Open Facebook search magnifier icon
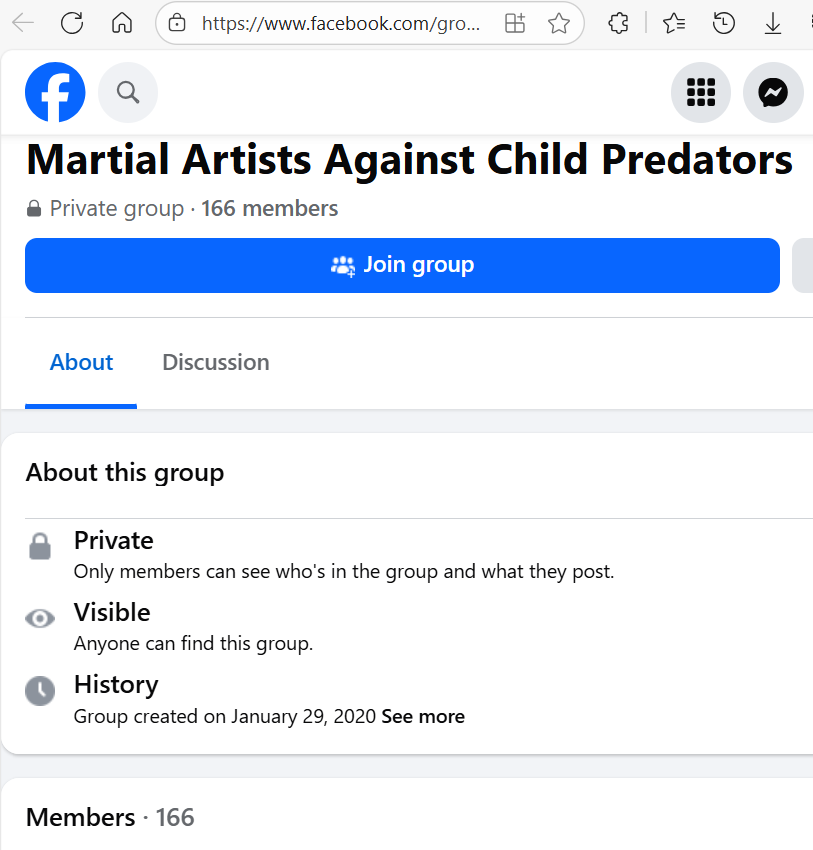The height and width of the screenshot is (850, 813). [x=128, y=92]
